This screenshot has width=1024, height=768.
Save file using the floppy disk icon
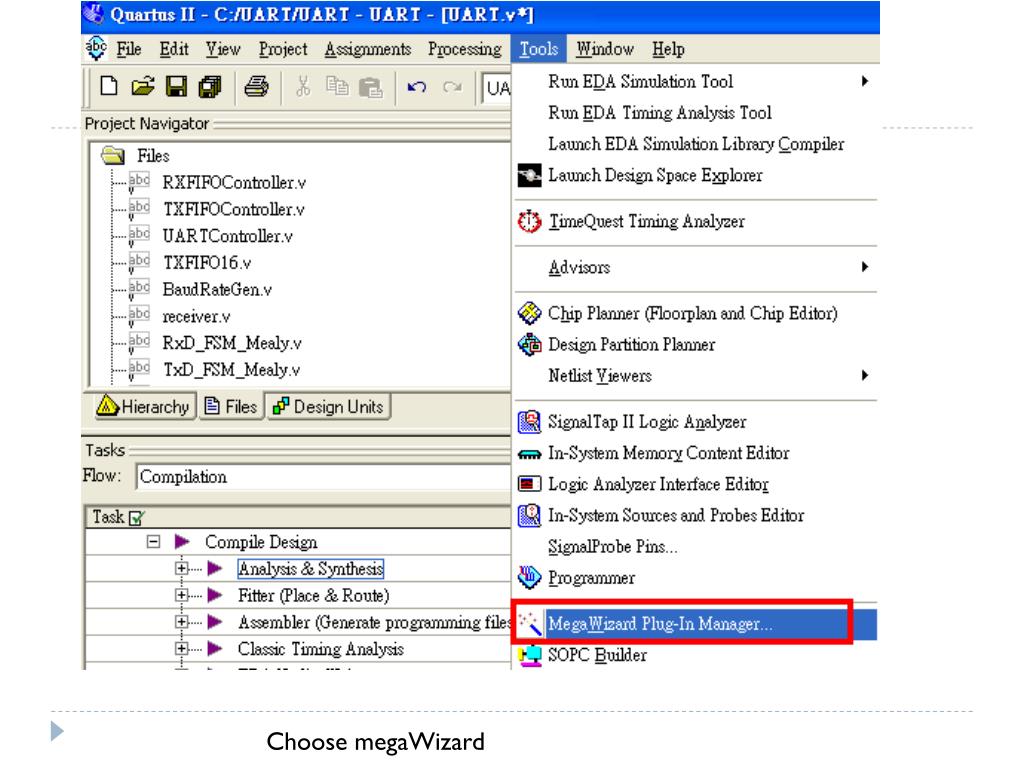176,86
